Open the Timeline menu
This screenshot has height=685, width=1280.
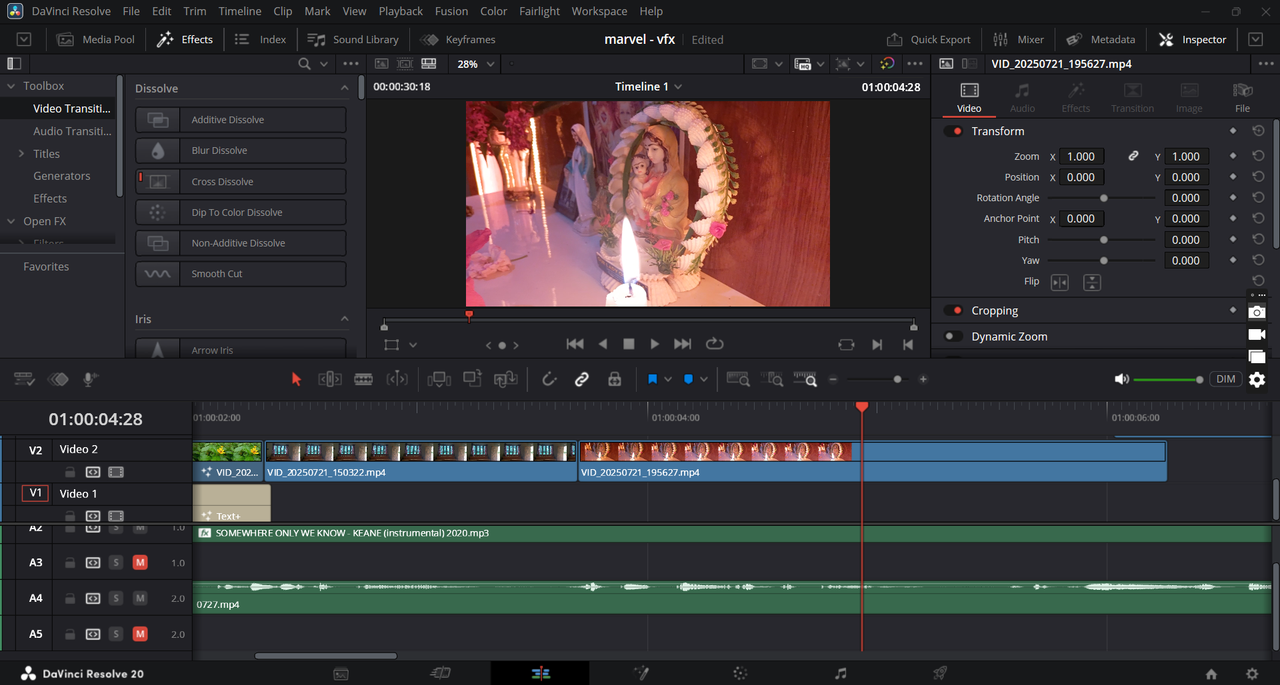pos(240,11)
